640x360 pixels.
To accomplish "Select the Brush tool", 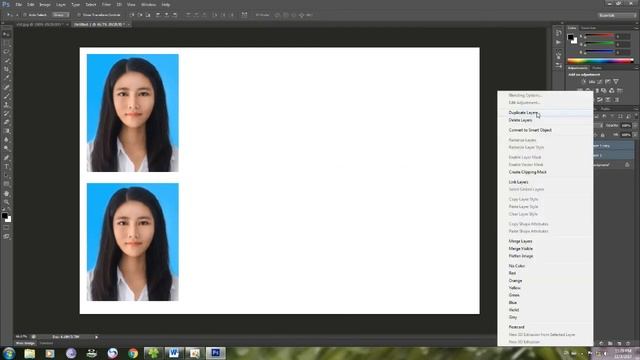I will click(7, 96).
